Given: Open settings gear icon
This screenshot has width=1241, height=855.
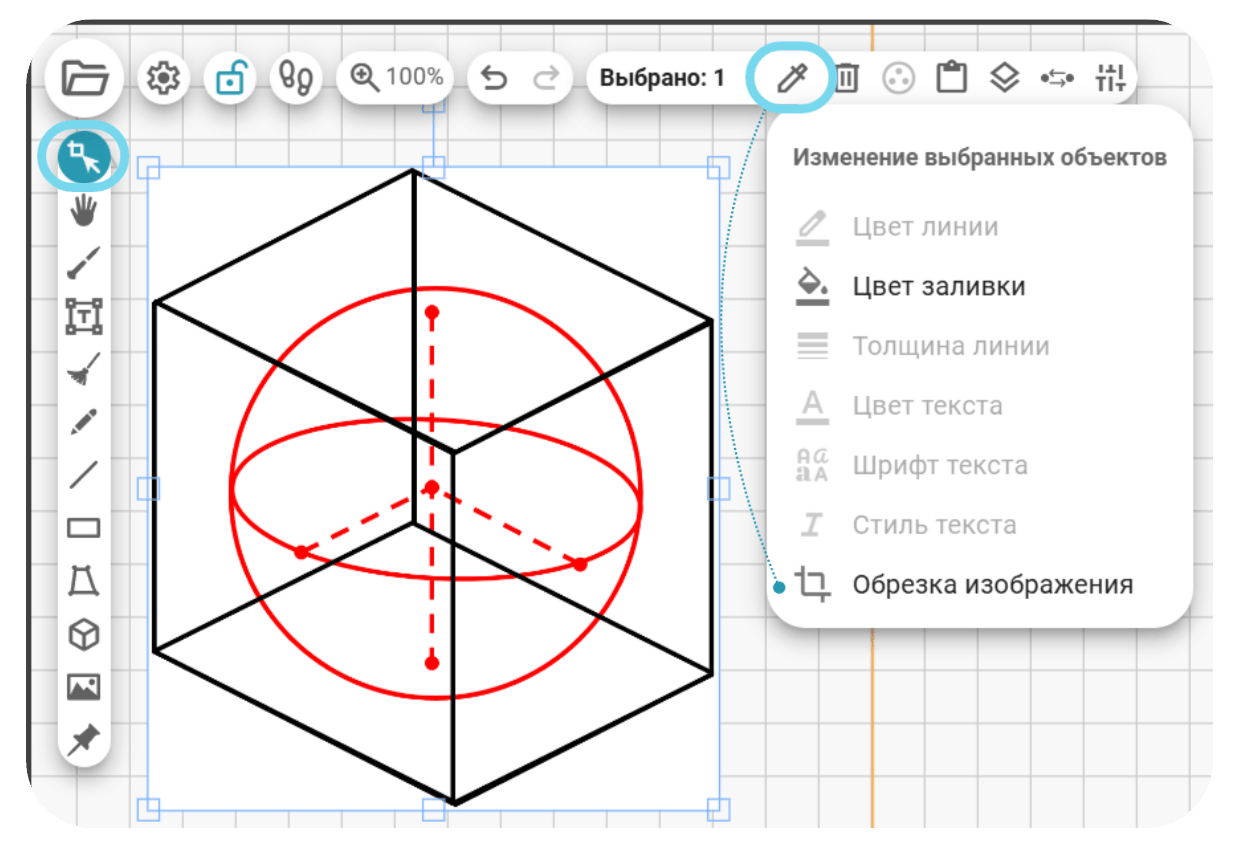Looking at the screenshot, I should [x=164, y=78].
